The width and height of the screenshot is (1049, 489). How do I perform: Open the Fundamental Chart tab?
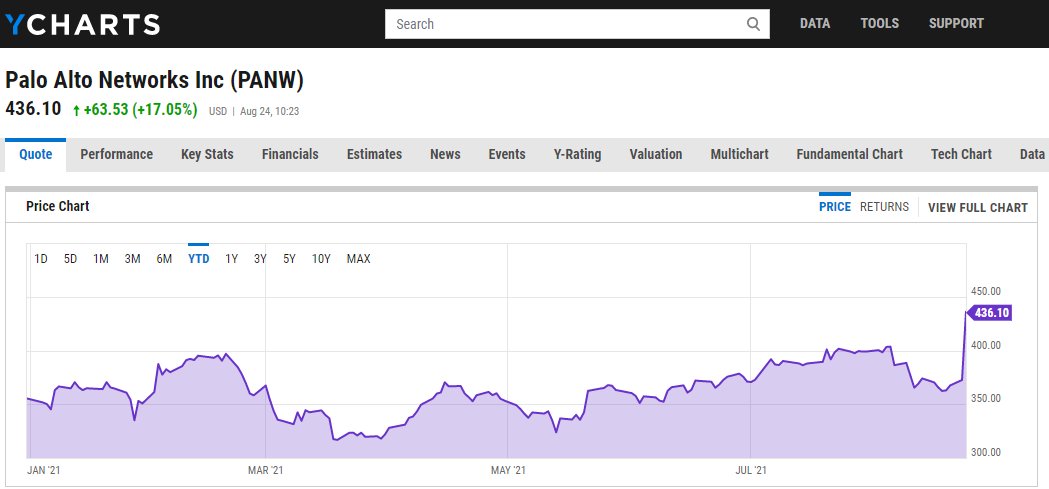coord(850,155)
